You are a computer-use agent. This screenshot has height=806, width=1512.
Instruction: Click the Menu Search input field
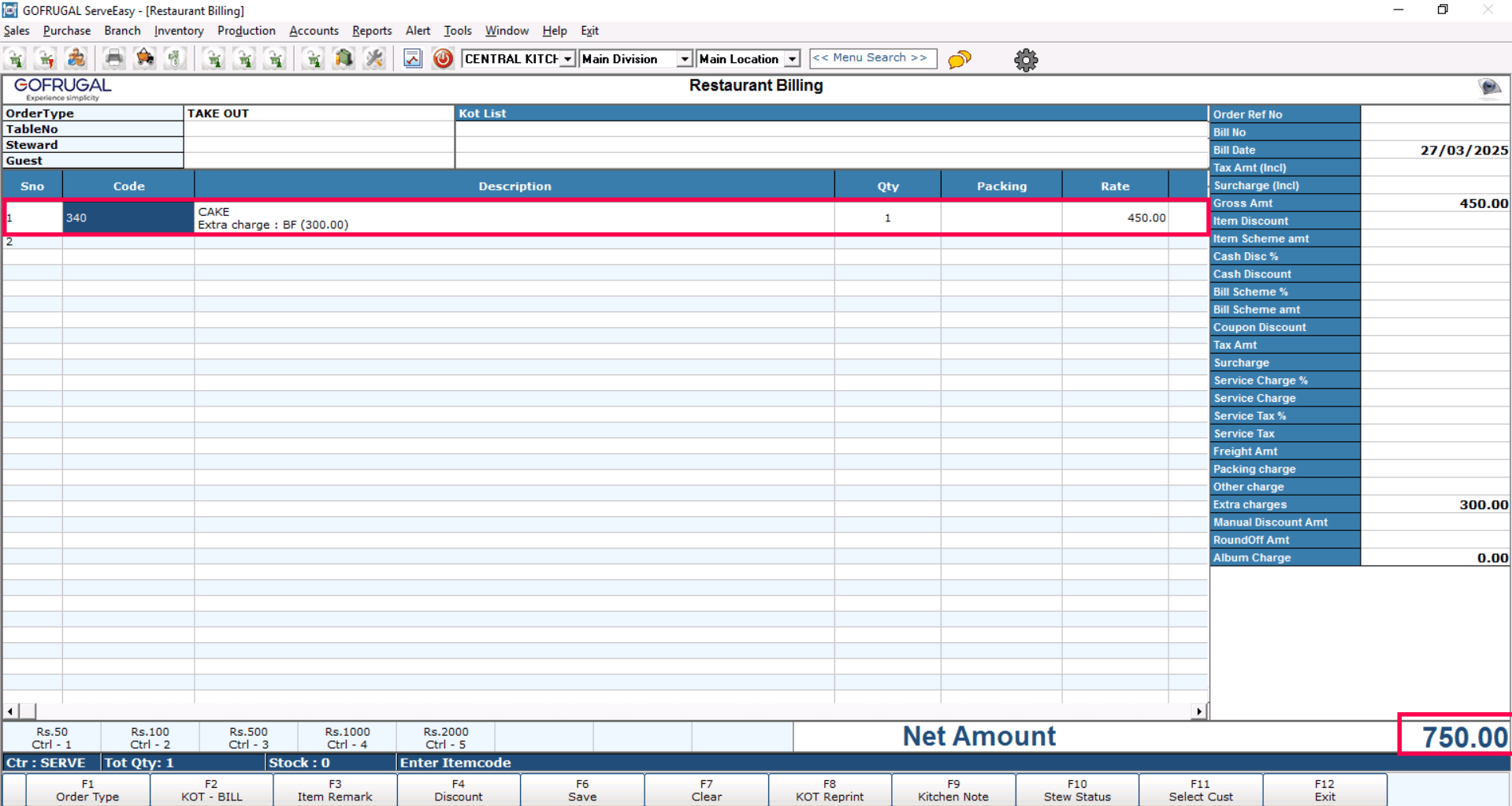click(872, 58)
